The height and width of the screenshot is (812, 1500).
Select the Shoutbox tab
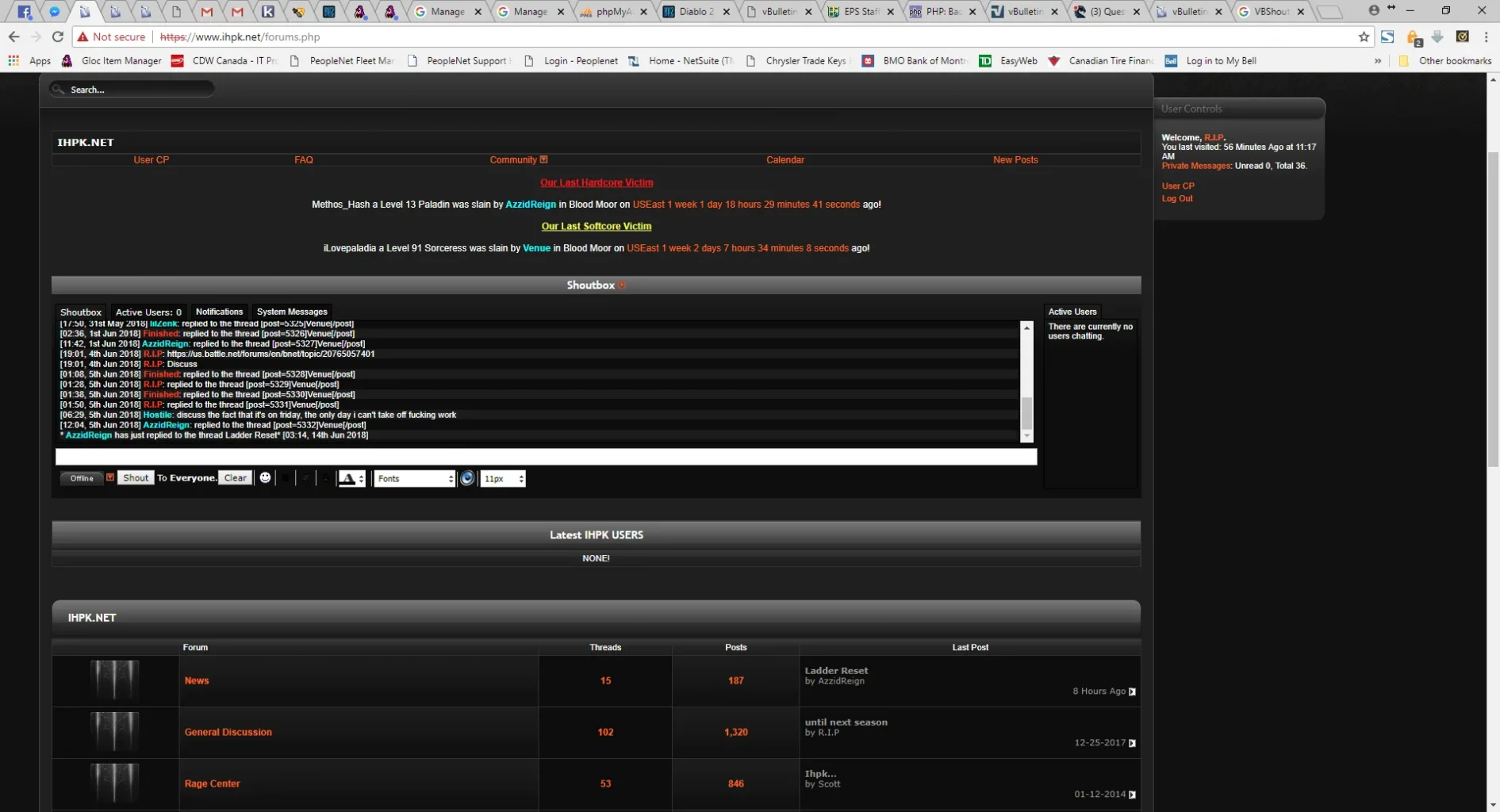(81, 312)
